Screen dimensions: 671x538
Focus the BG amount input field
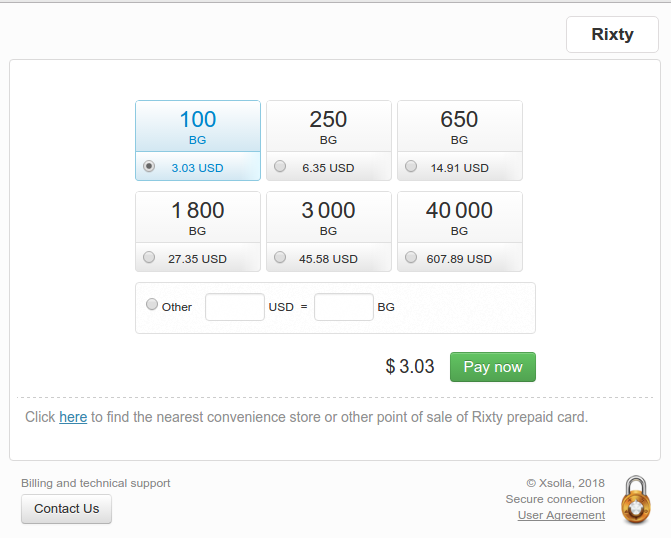[344, 307]
